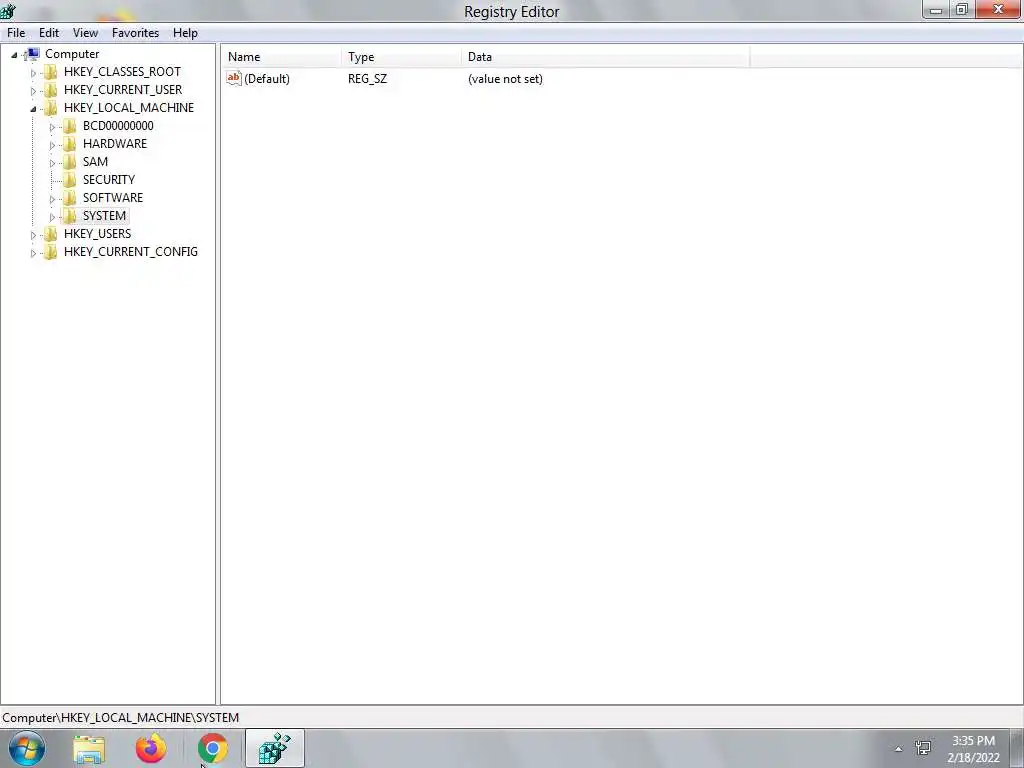Expand HKEY_CURRENT_USER arrow
This screenshot has width=1024, height=768.
coord(33,91)
